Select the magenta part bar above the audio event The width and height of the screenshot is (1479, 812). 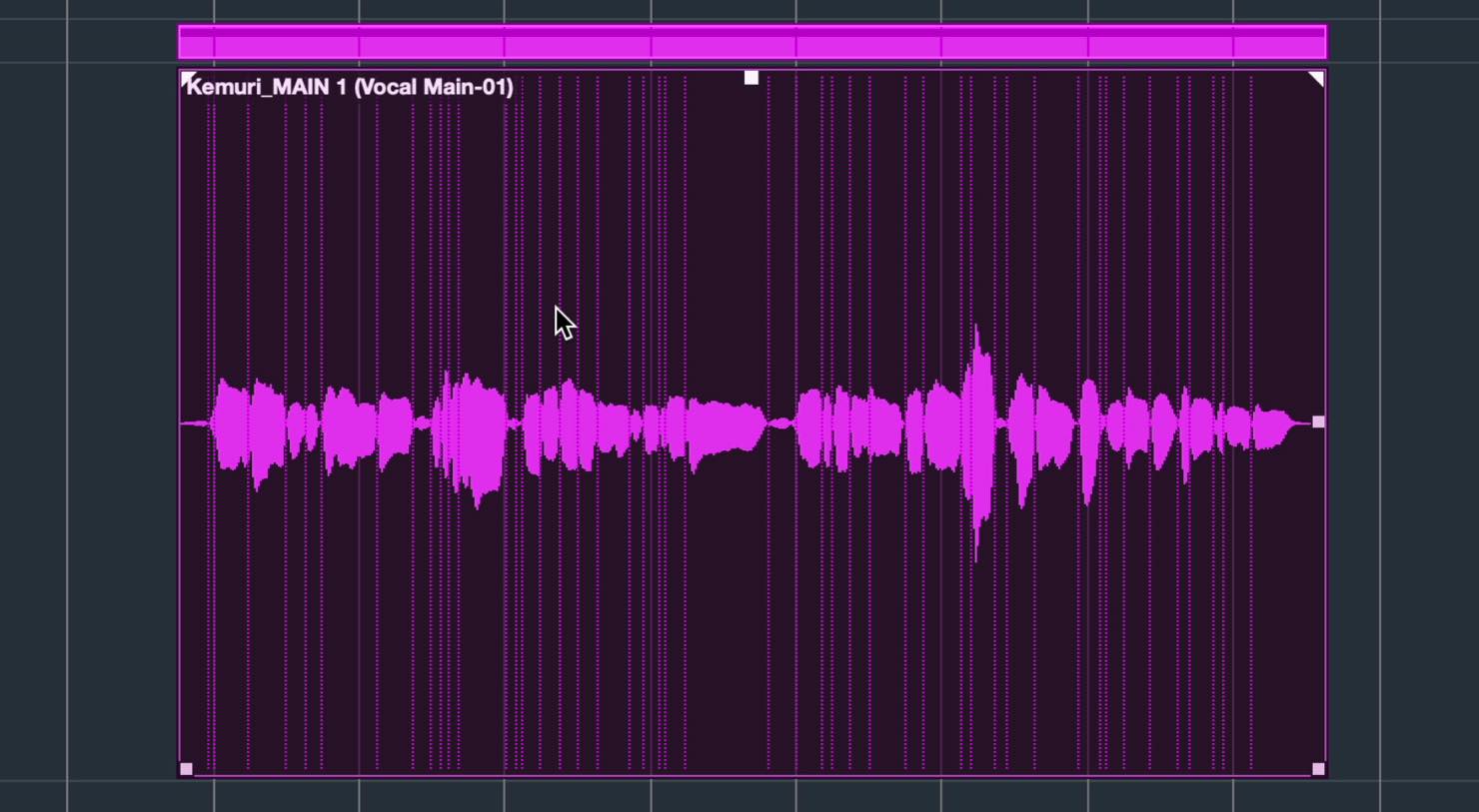click(752, 43)
